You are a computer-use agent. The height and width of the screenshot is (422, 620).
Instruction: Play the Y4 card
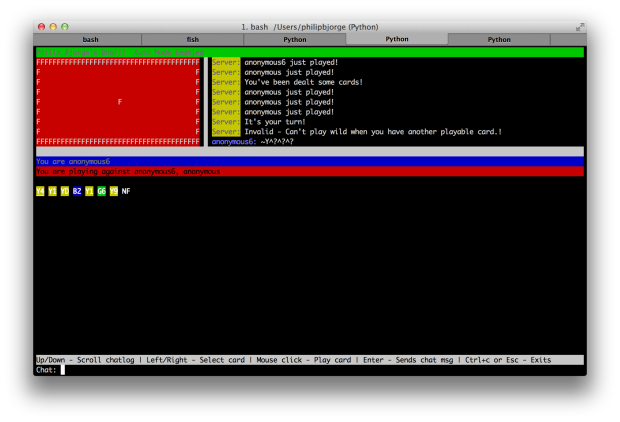tap(40, 191)
